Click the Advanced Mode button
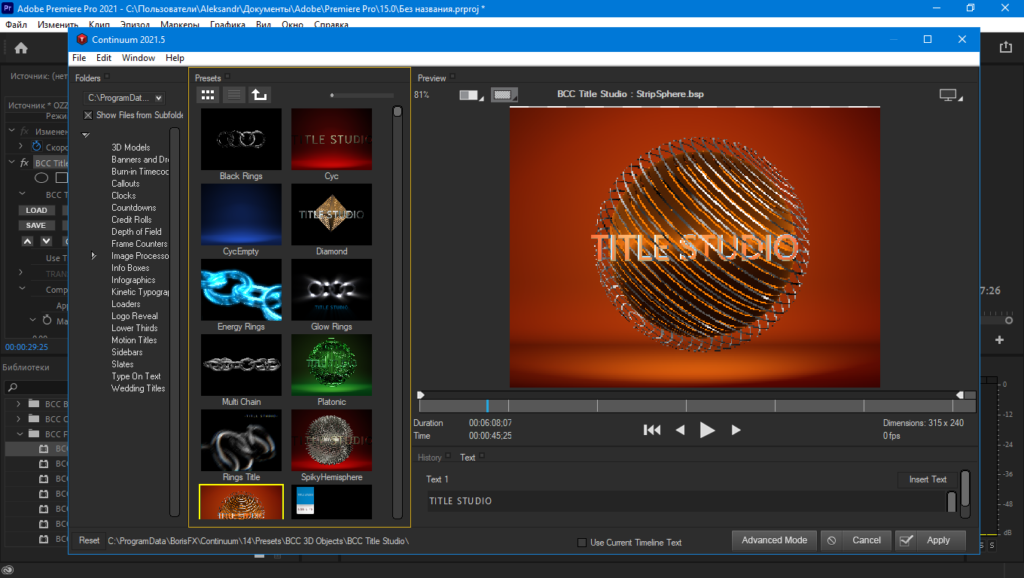Image resolution: width=1024 pixels, height=578 pixels. [x=774, y=540]
